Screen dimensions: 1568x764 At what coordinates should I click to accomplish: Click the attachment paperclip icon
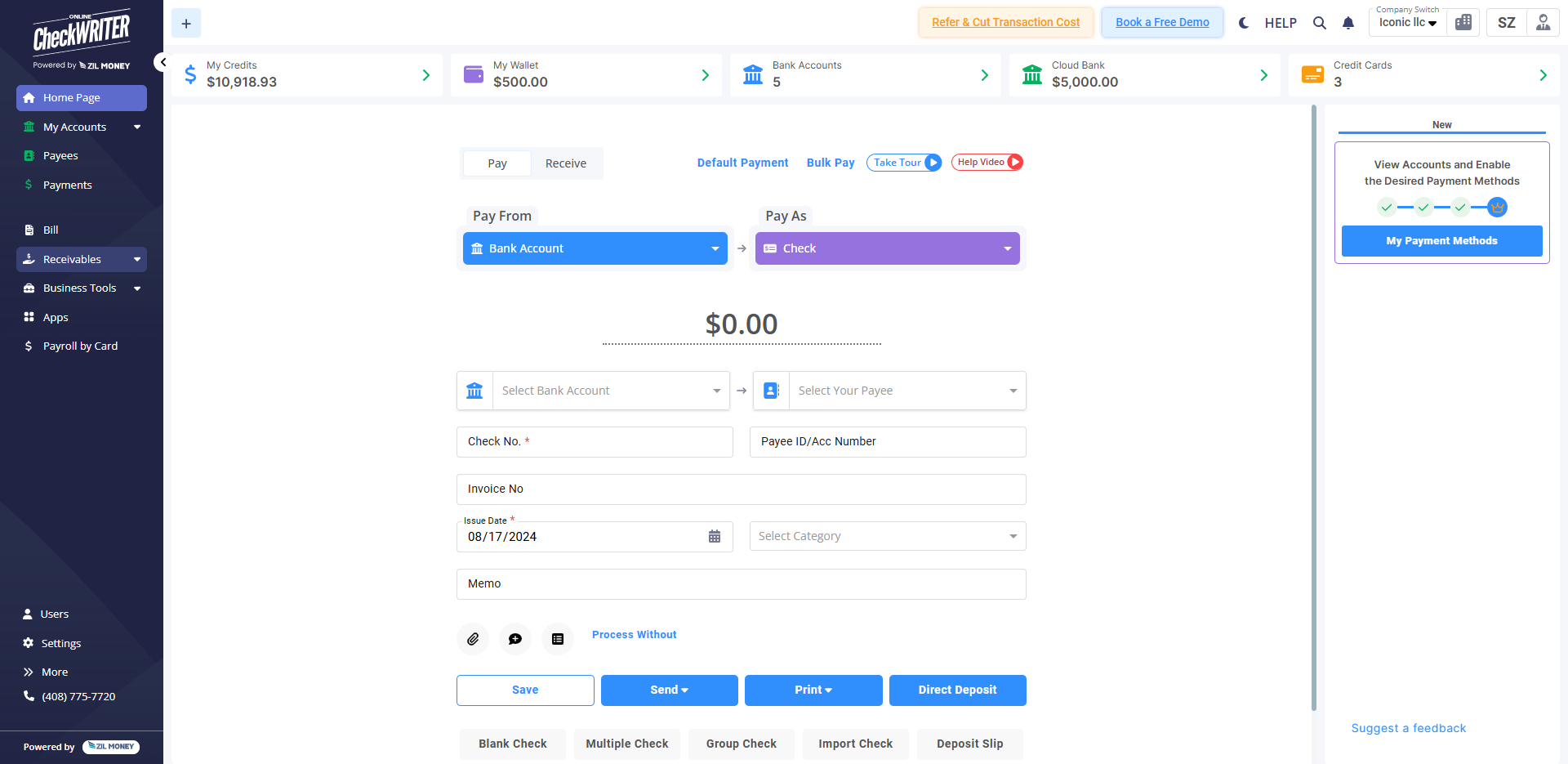click(473, 639)
